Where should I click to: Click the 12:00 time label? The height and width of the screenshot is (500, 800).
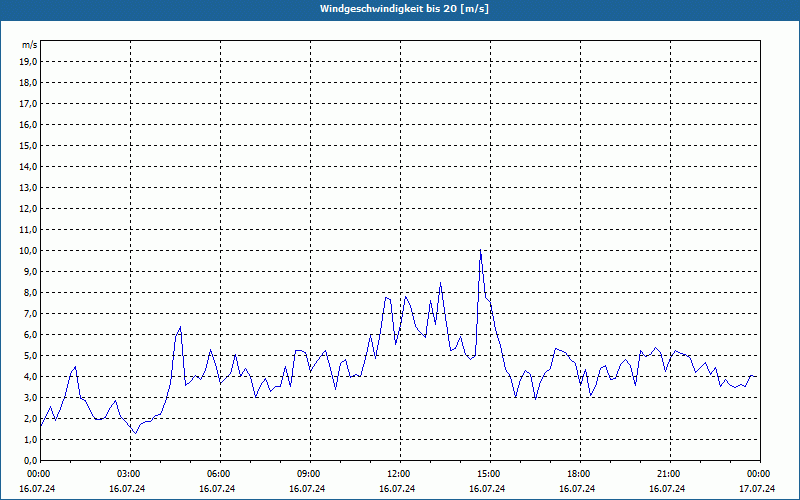tap(400, 474)
